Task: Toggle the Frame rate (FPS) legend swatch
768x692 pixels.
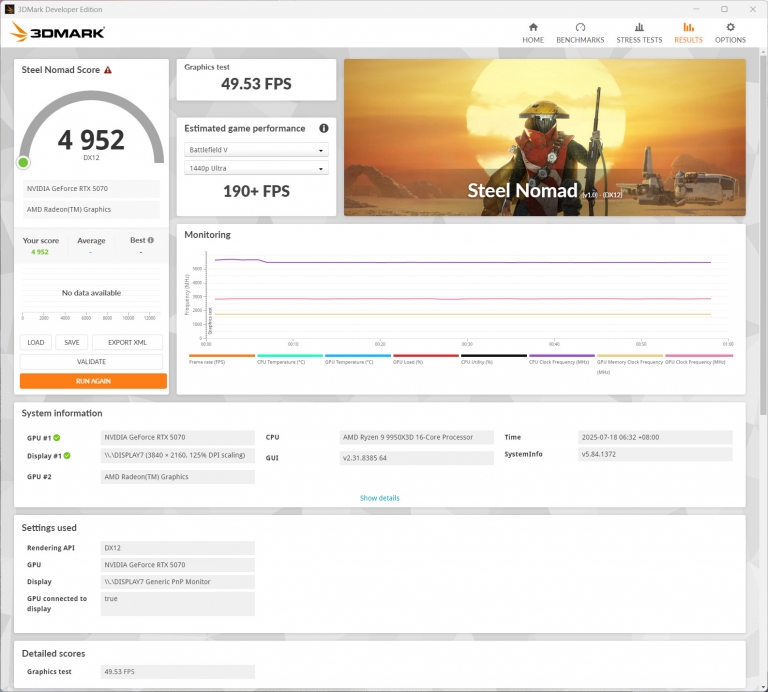Action: pos(222,356)
